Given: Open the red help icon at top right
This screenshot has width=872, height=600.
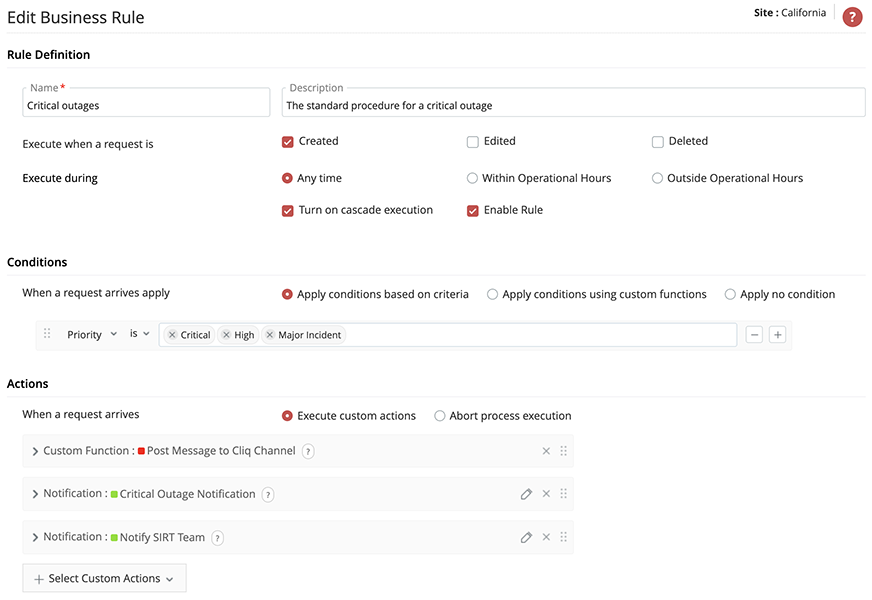Looking at the screenshot, I should pos(852,16).
